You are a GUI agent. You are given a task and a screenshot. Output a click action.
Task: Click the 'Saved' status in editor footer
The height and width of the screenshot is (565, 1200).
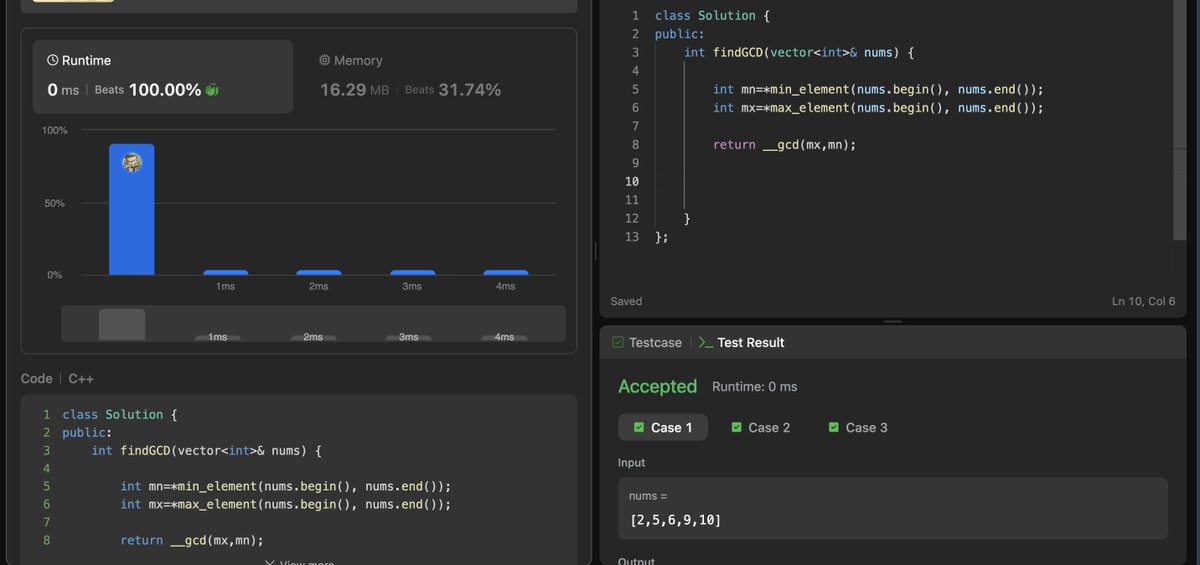[626, 301]
